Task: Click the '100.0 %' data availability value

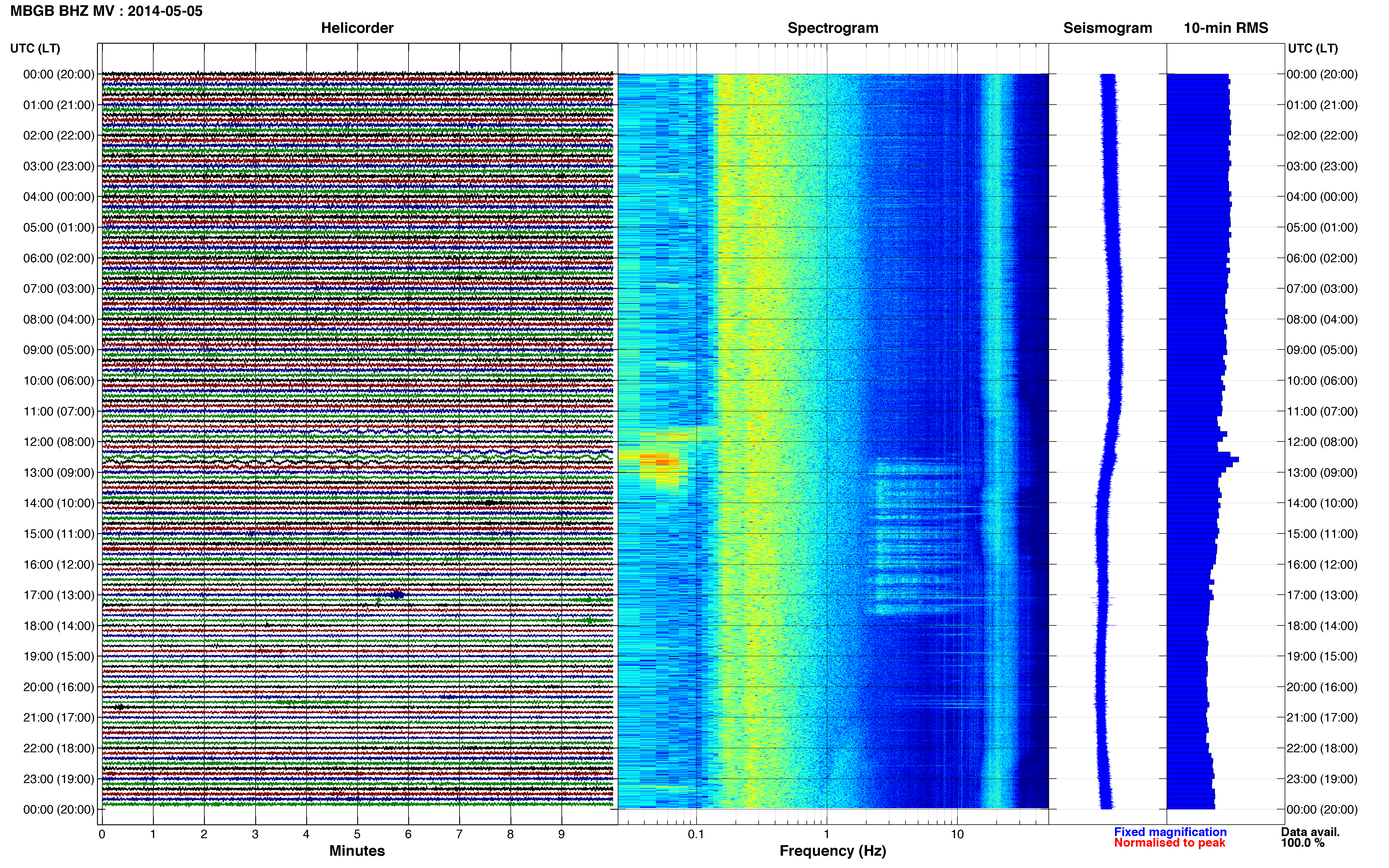Action: click(x=1302, y=843)
